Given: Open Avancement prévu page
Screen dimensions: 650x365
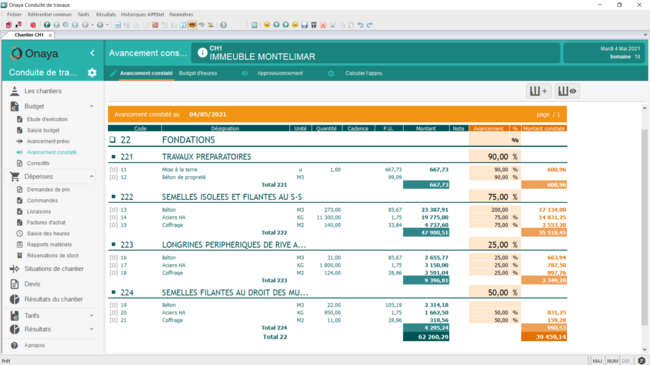Looking at the screenshot, I should pyautogui.click(x=48, y=141).
